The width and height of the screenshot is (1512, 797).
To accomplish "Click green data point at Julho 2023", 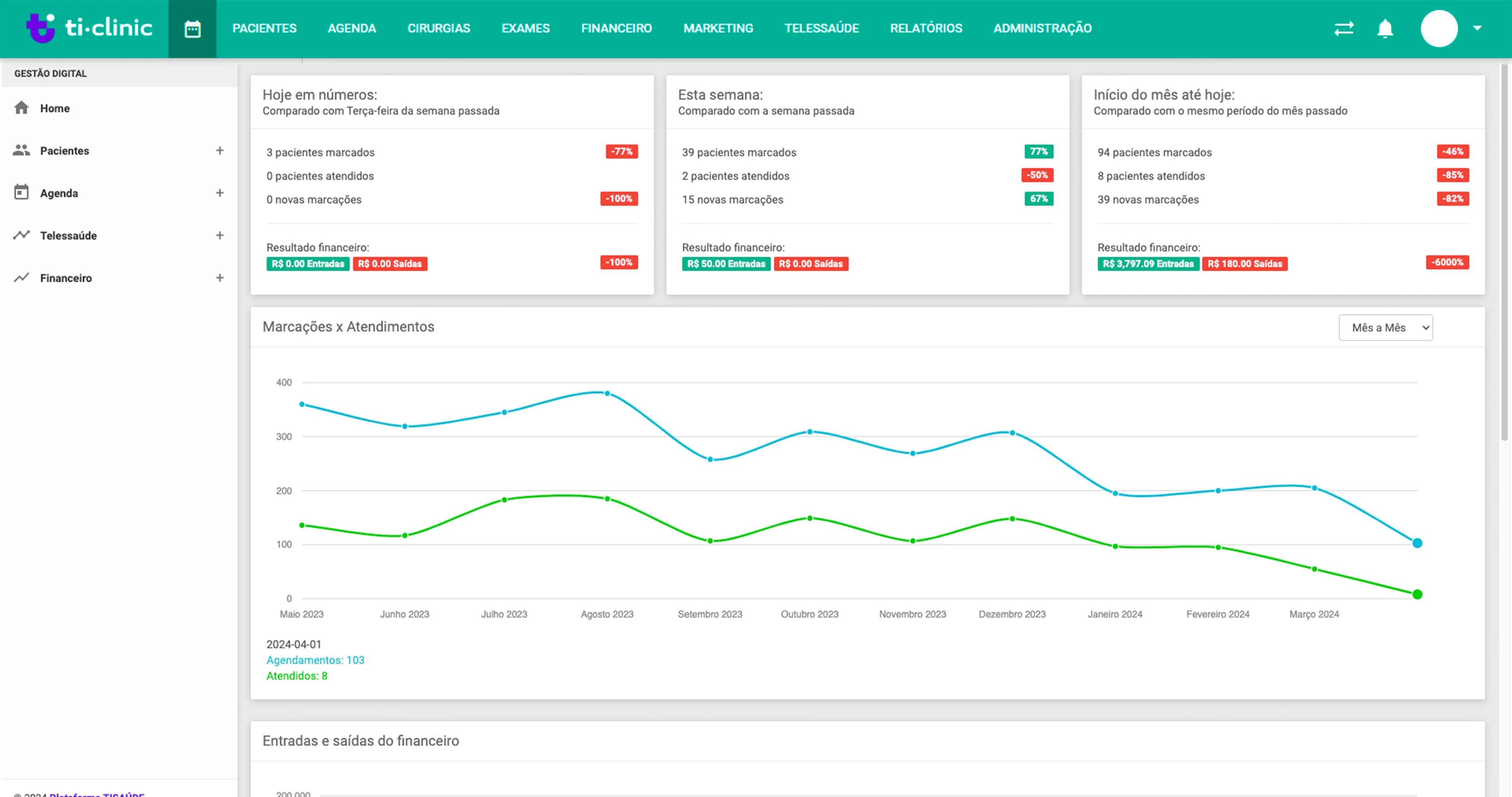I will (x=504, y=500).
